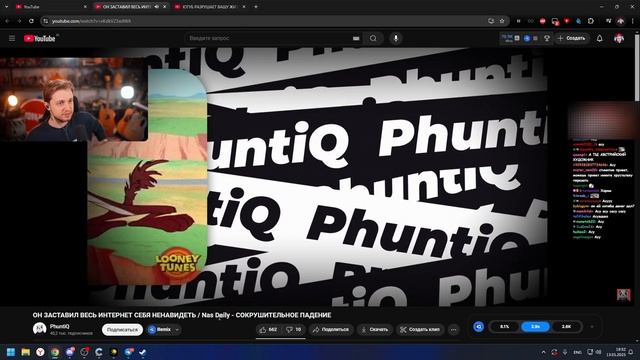Open the more actions three-dot menu

[x=453, y=329]
